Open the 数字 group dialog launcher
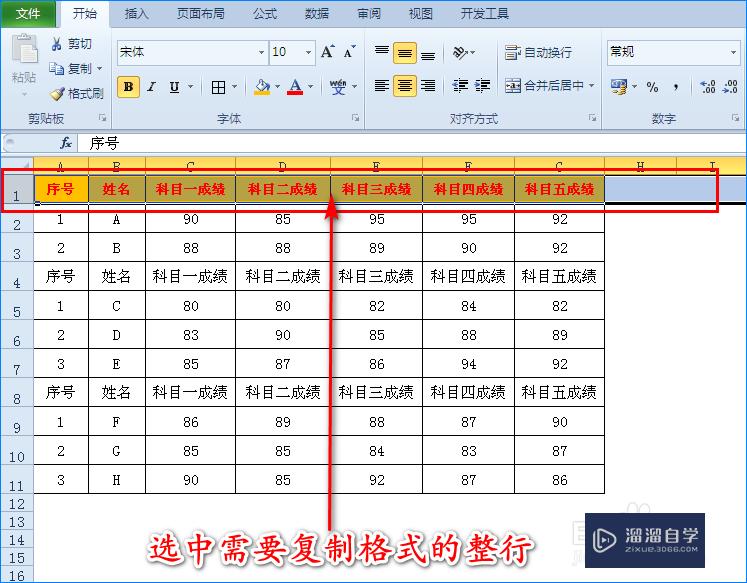This screenshot has width=747, height=583. point(736,118)
